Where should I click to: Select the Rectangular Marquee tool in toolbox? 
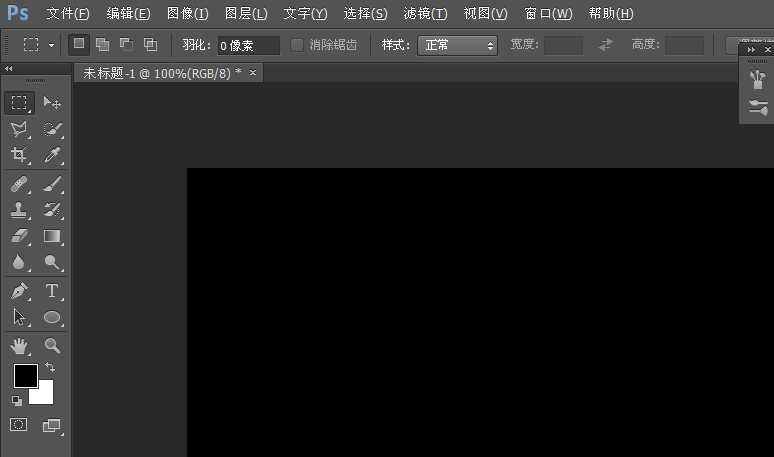pos(19,103)
